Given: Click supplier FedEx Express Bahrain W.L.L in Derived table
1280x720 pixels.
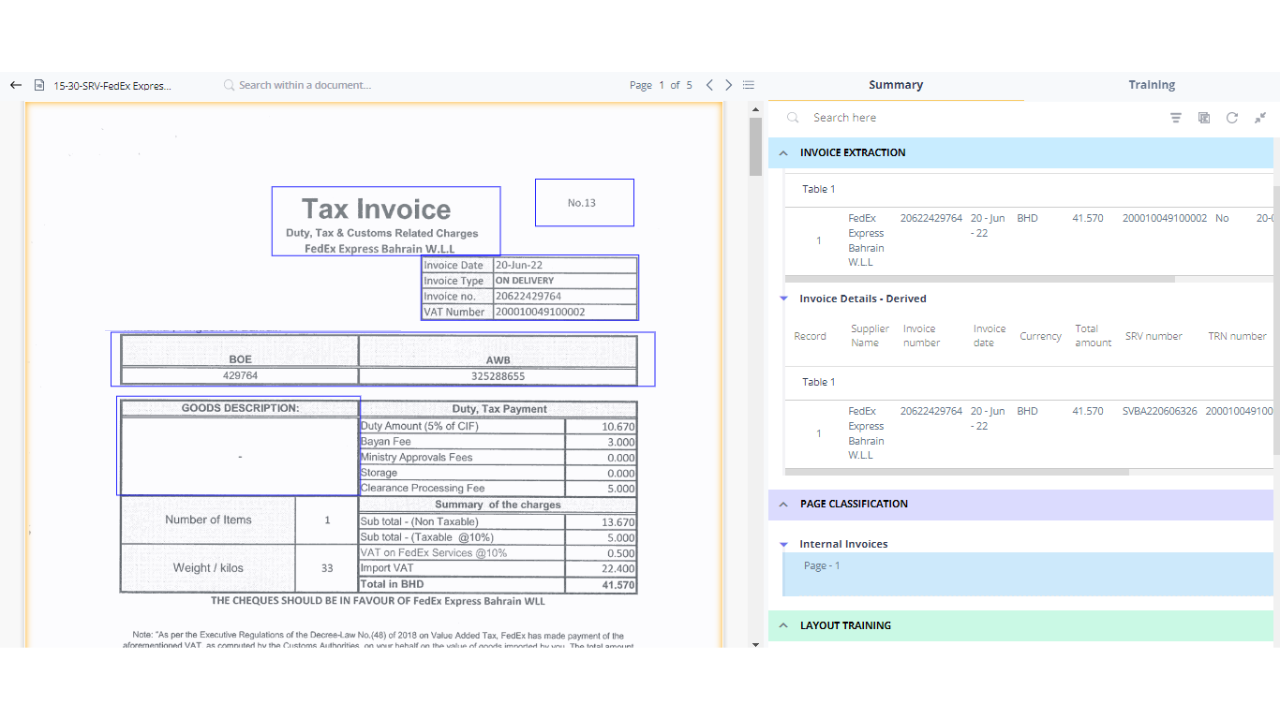Looking at the screenshot, I should (866, 433).
